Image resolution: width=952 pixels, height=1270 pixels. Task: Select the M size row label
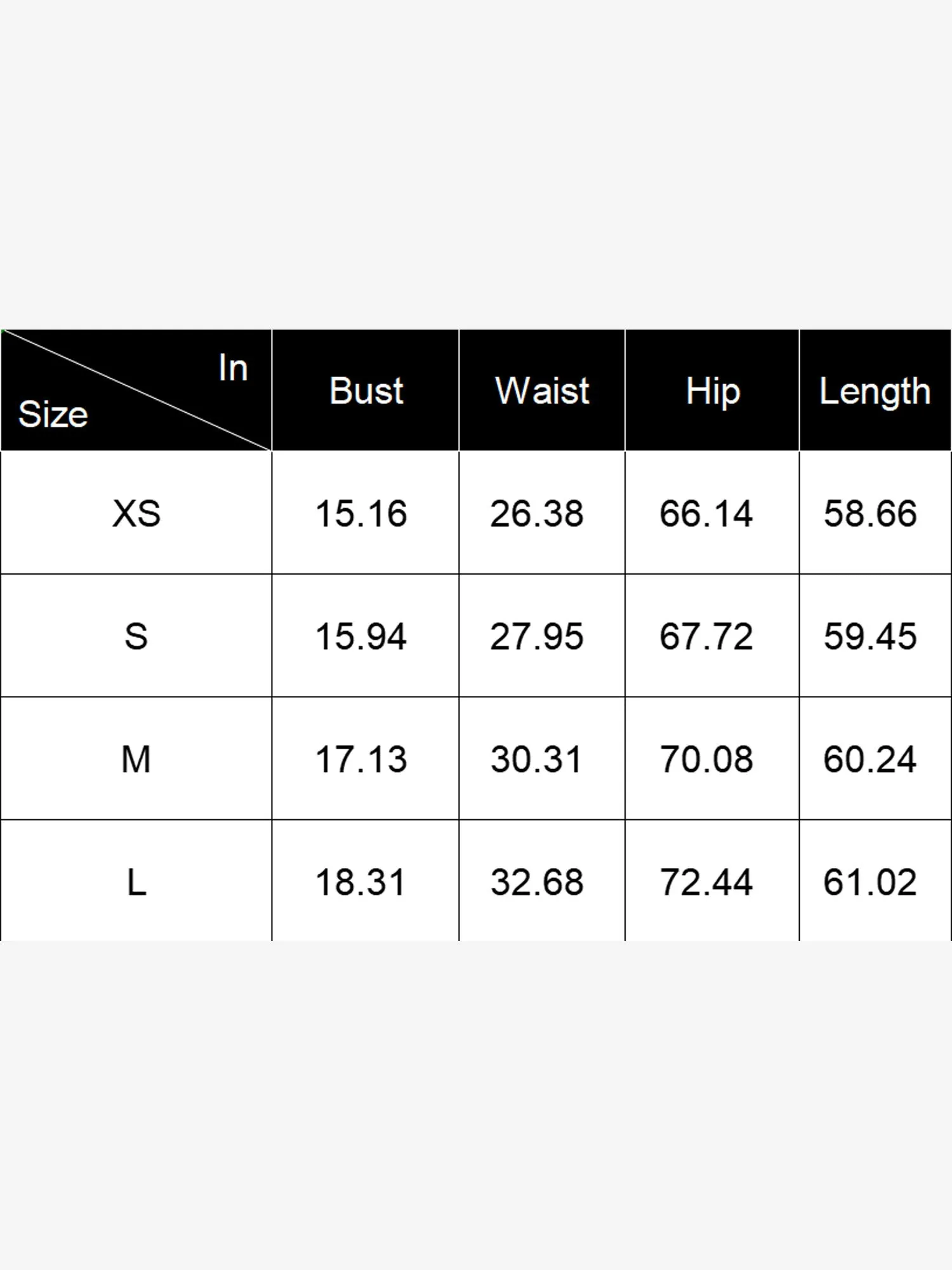[136, 759]
